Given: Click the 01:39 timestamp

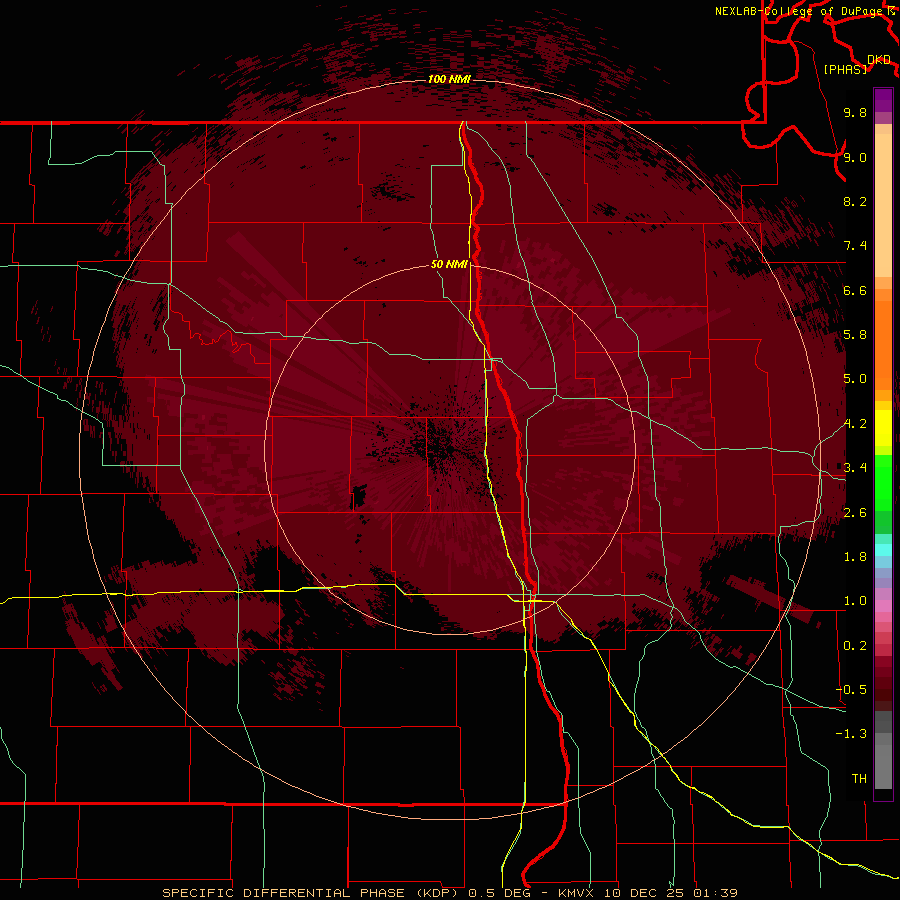Looking at the screenshot, I should (715, 893).
